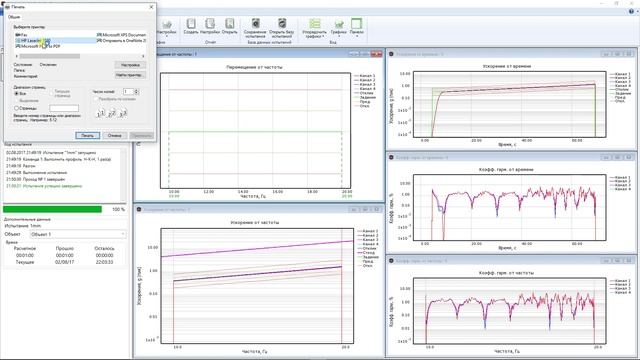Image resolution: width=640 pixels, height=360 pixels.
Task: Click printer list scroll right arrow
Action: coord(143,56)
